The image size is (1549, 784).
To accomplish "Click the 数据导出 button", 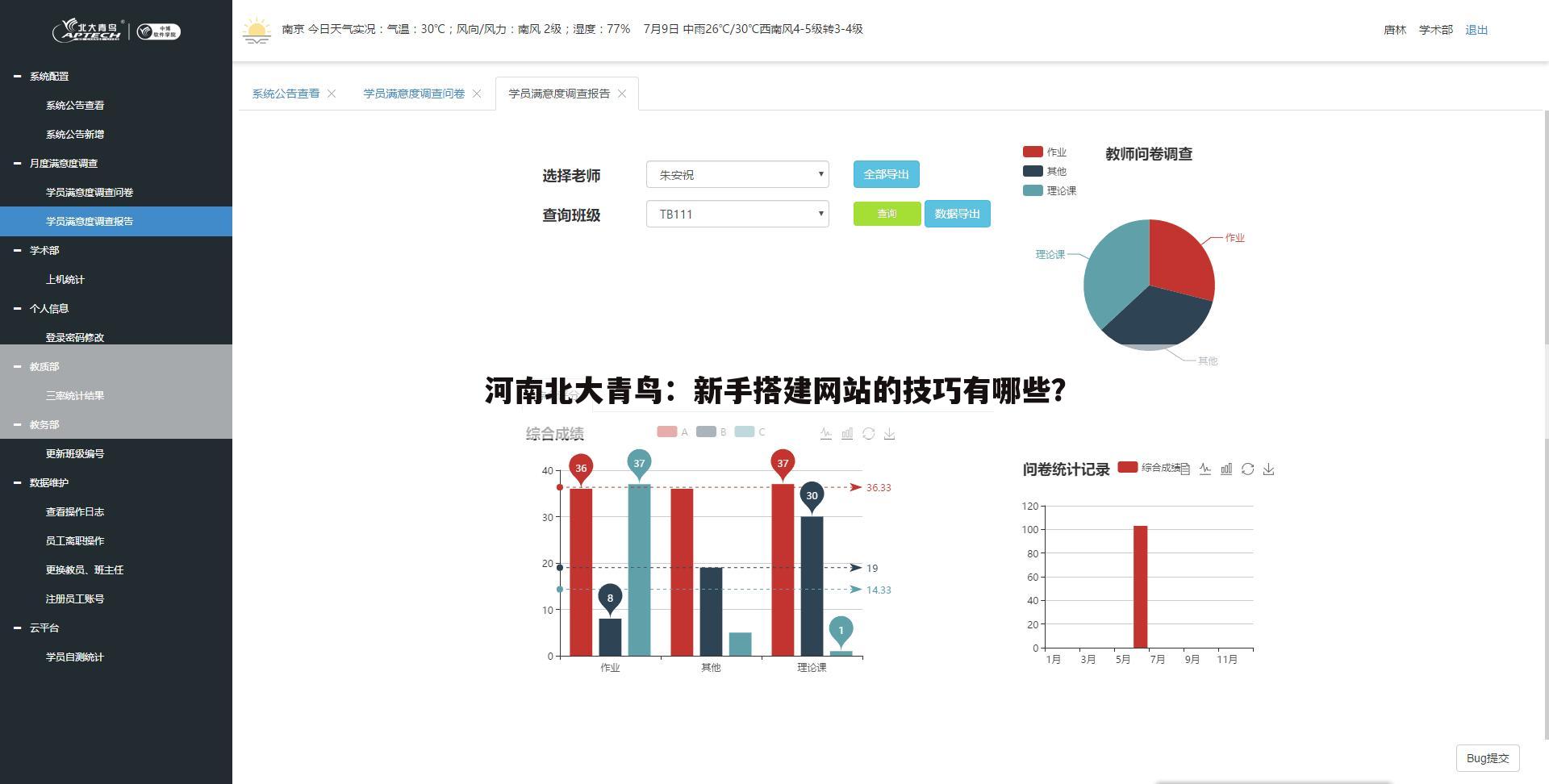I will point(957,214).
